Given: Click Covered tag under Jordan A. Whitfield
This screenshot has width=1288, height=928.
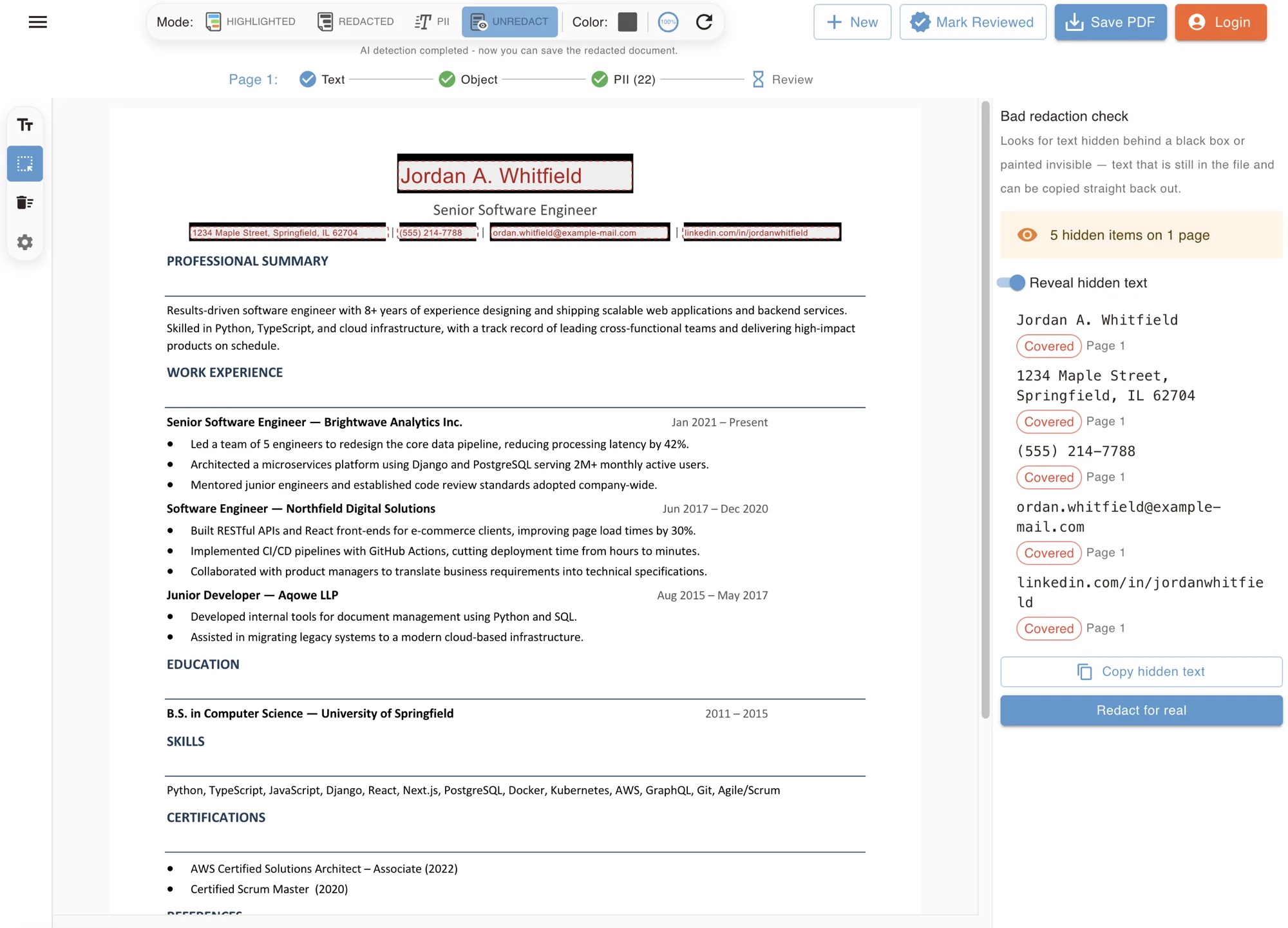Looking at the screenshot, I should coord(1048,346).
